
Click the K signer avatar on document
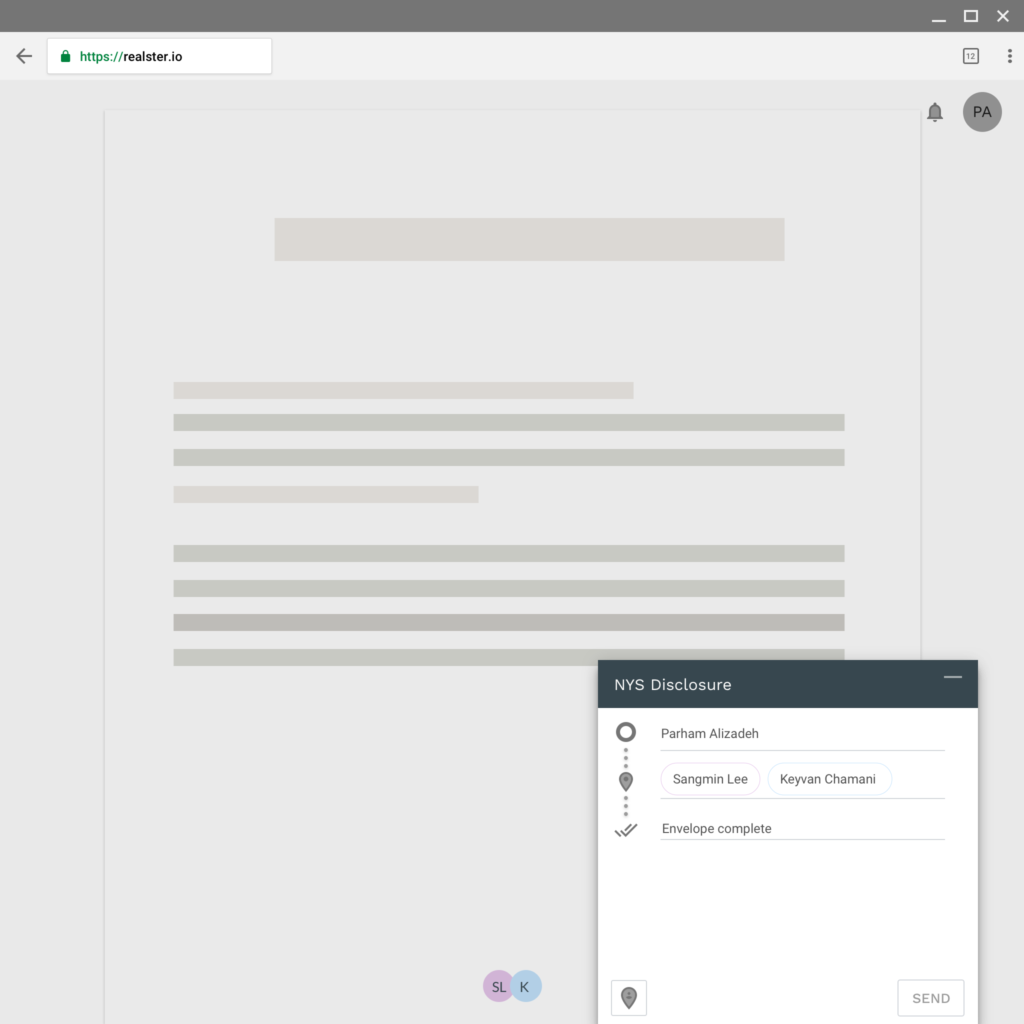526,986
